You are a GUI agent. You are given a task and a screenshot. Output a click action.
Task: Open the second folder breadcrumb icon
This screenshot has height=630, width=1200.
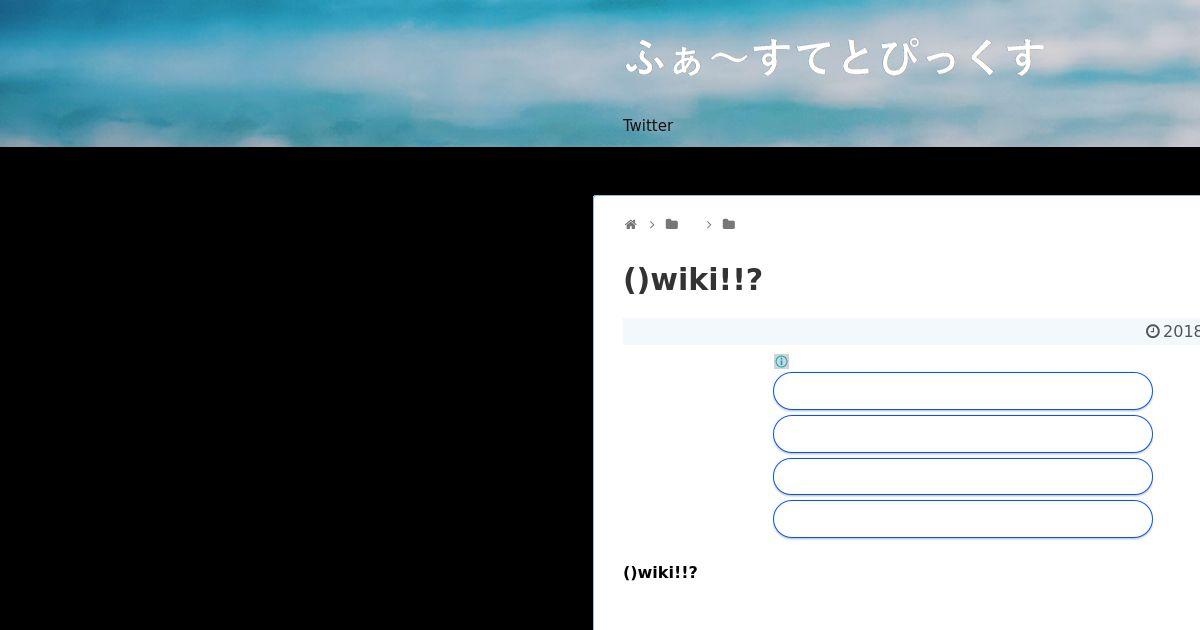(729, 225)
